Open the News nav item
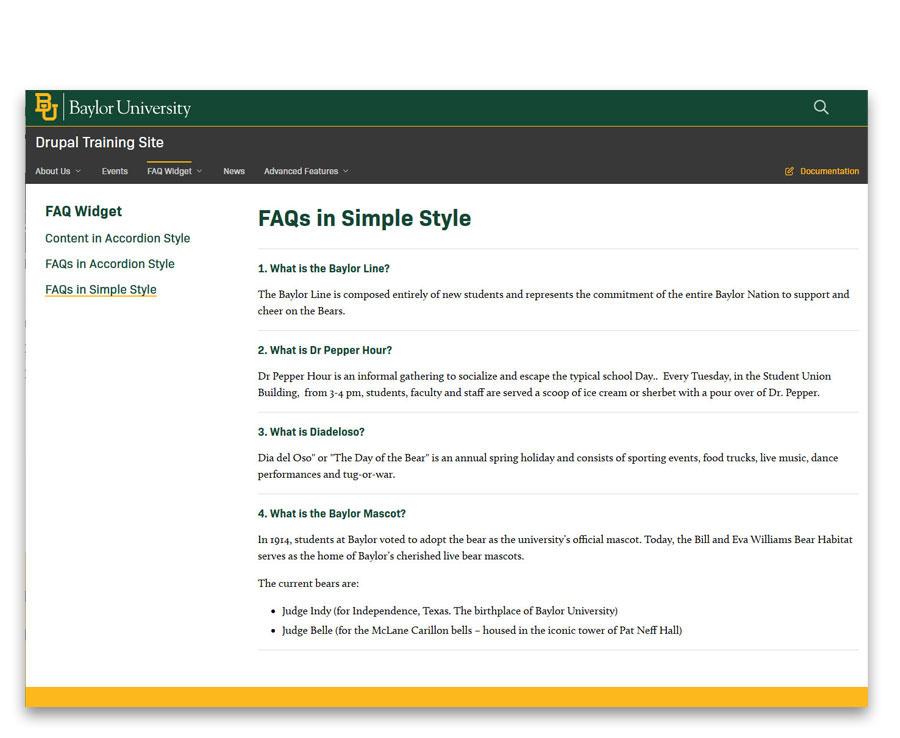900x738 pixels. (x=234, y=171)
